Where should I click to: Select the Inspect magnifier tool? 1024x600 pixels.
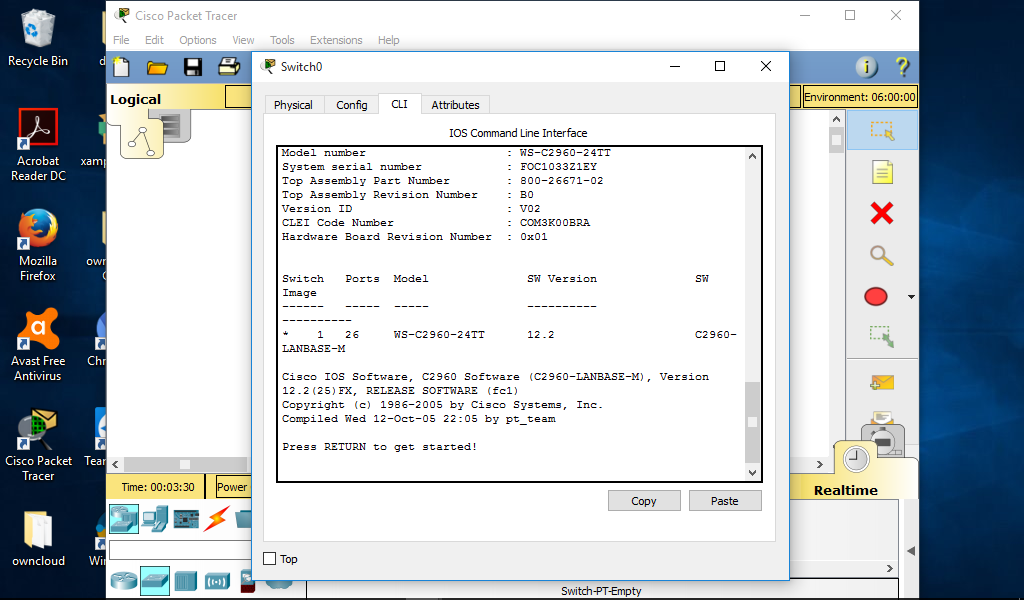tap(882, 255)
